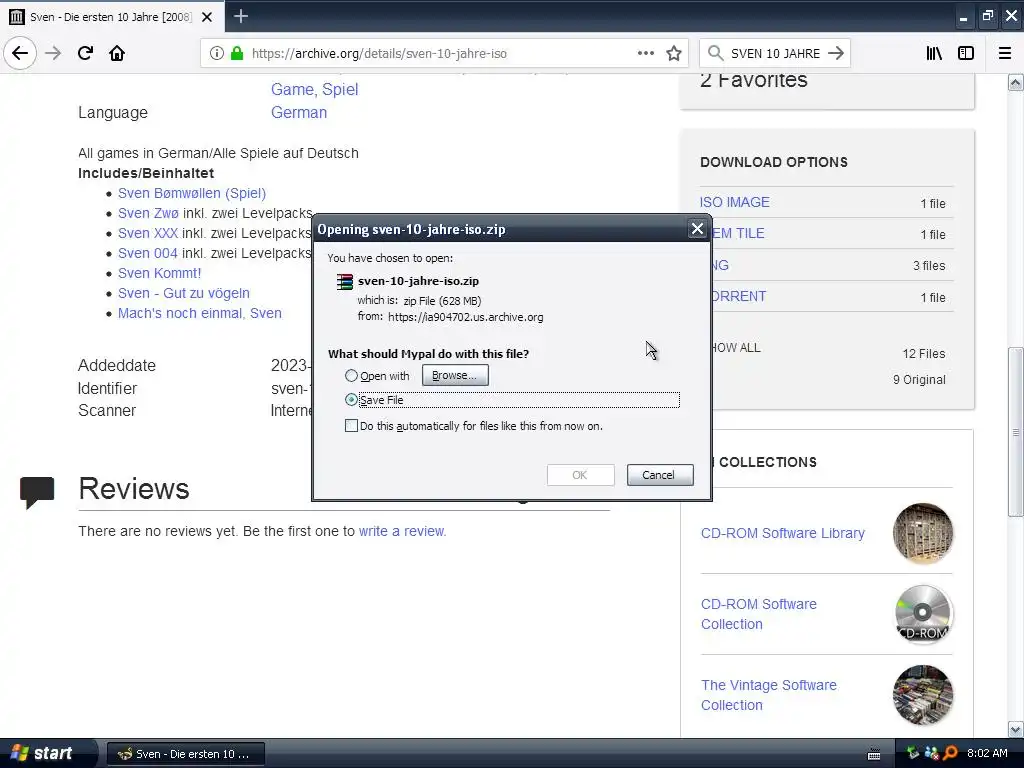Screen dimensions: 1024x768
Task: Select the Sven taskbar window button
Action: click(x=185, y=754)
